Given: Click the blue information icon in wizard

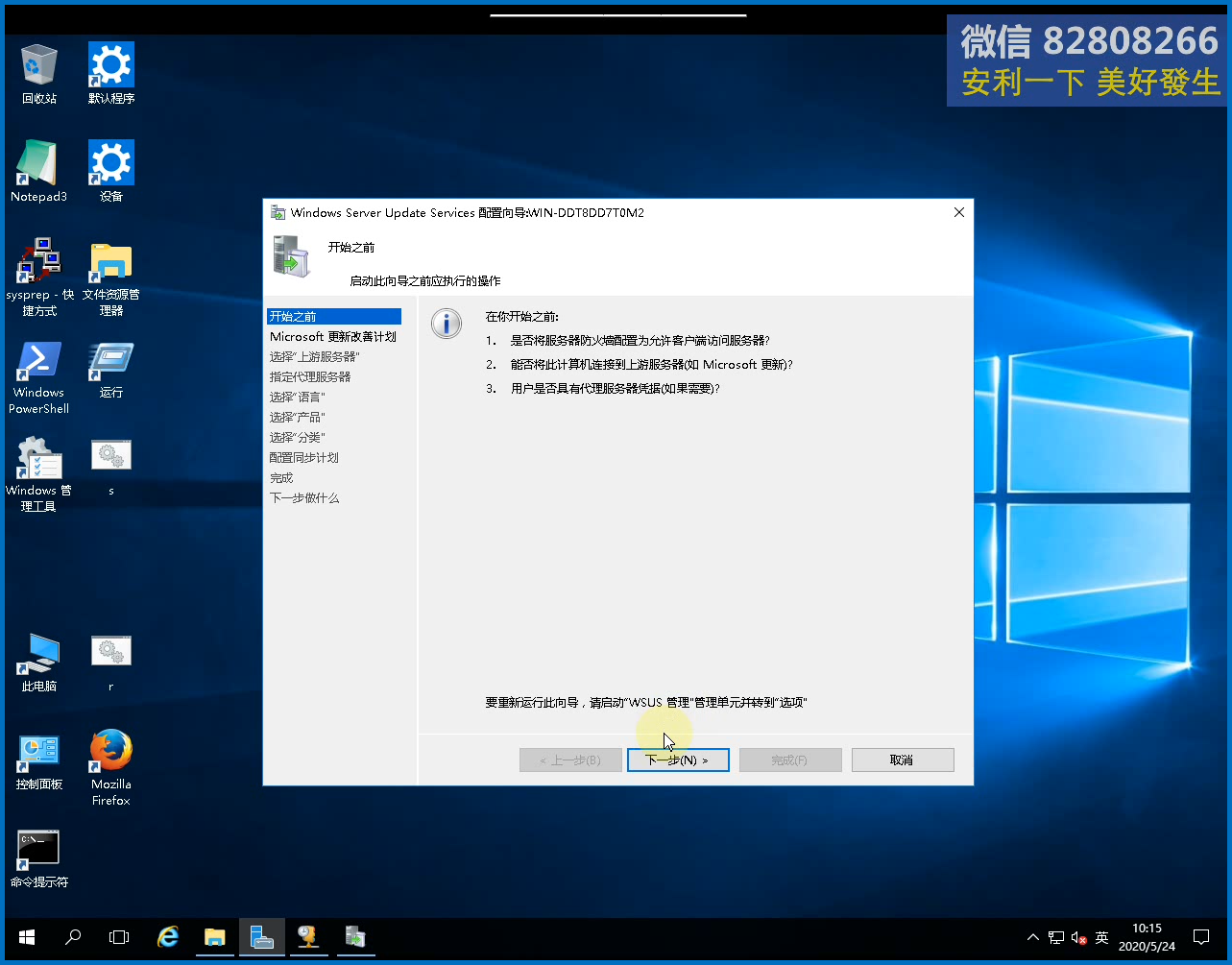Looking at the screenshot, I should click(x=447, y=324).
